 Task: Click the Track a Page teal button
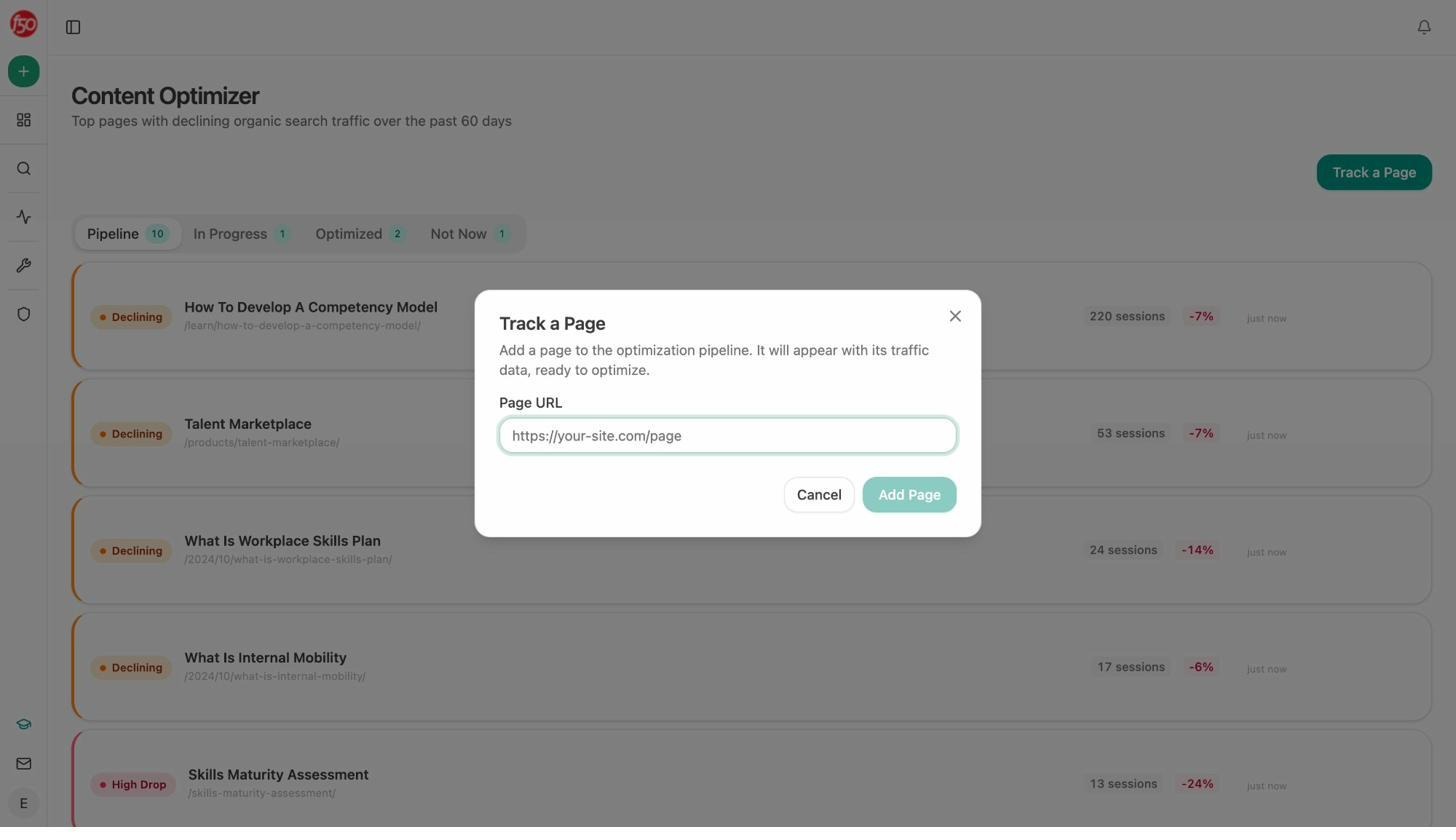pos(1374,172)
